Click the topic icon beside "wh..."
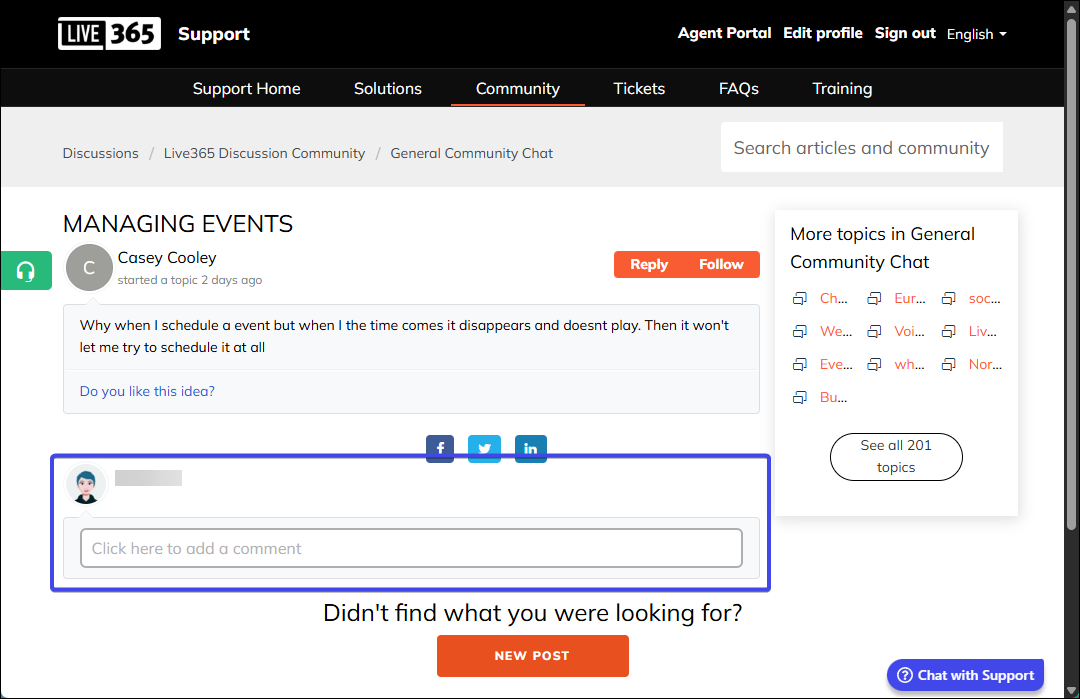Screen dimensions: 1080x699 874,364
